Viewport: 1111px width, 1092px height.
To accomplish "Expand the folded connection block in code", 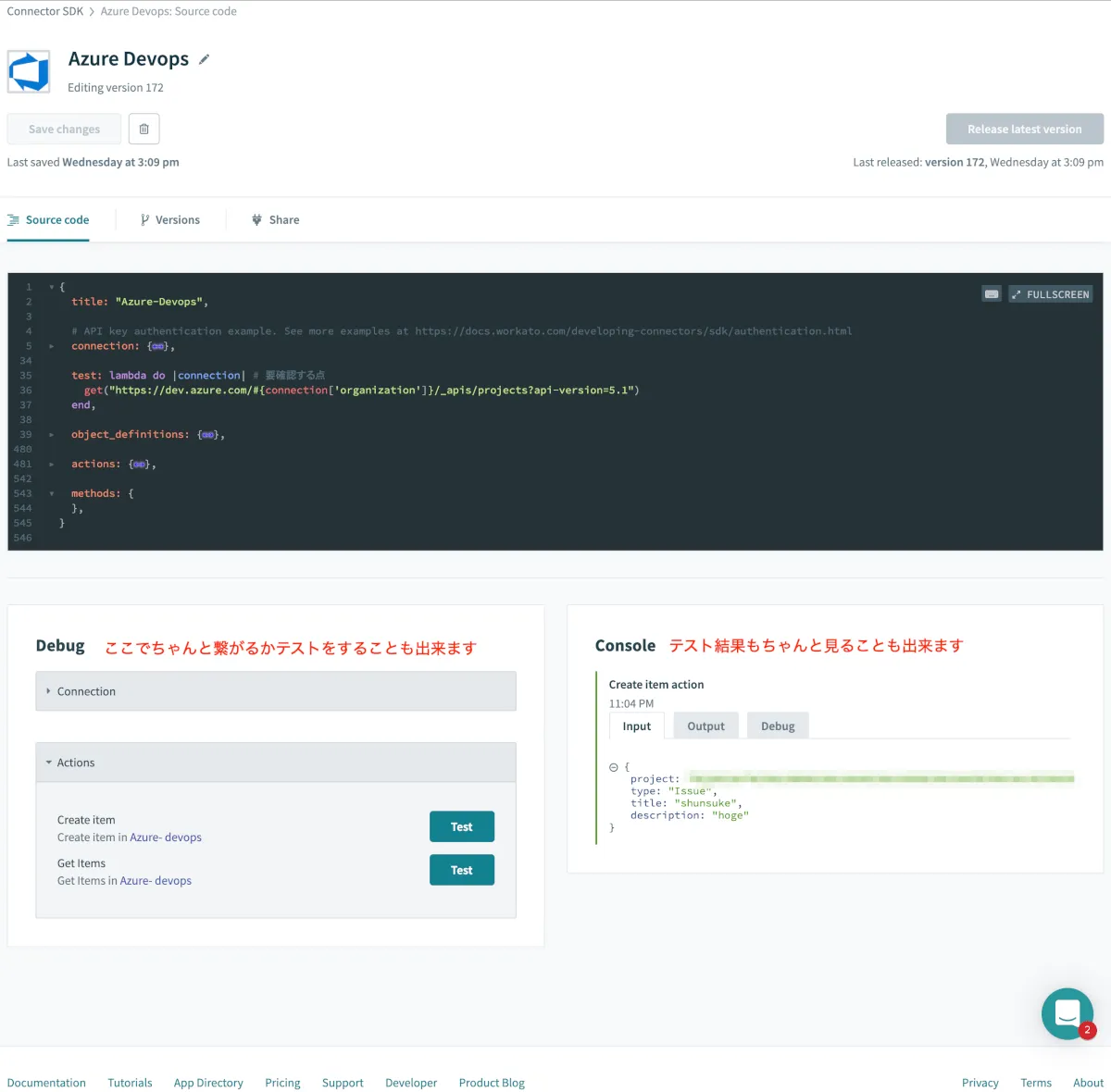I will click(52, 346).
